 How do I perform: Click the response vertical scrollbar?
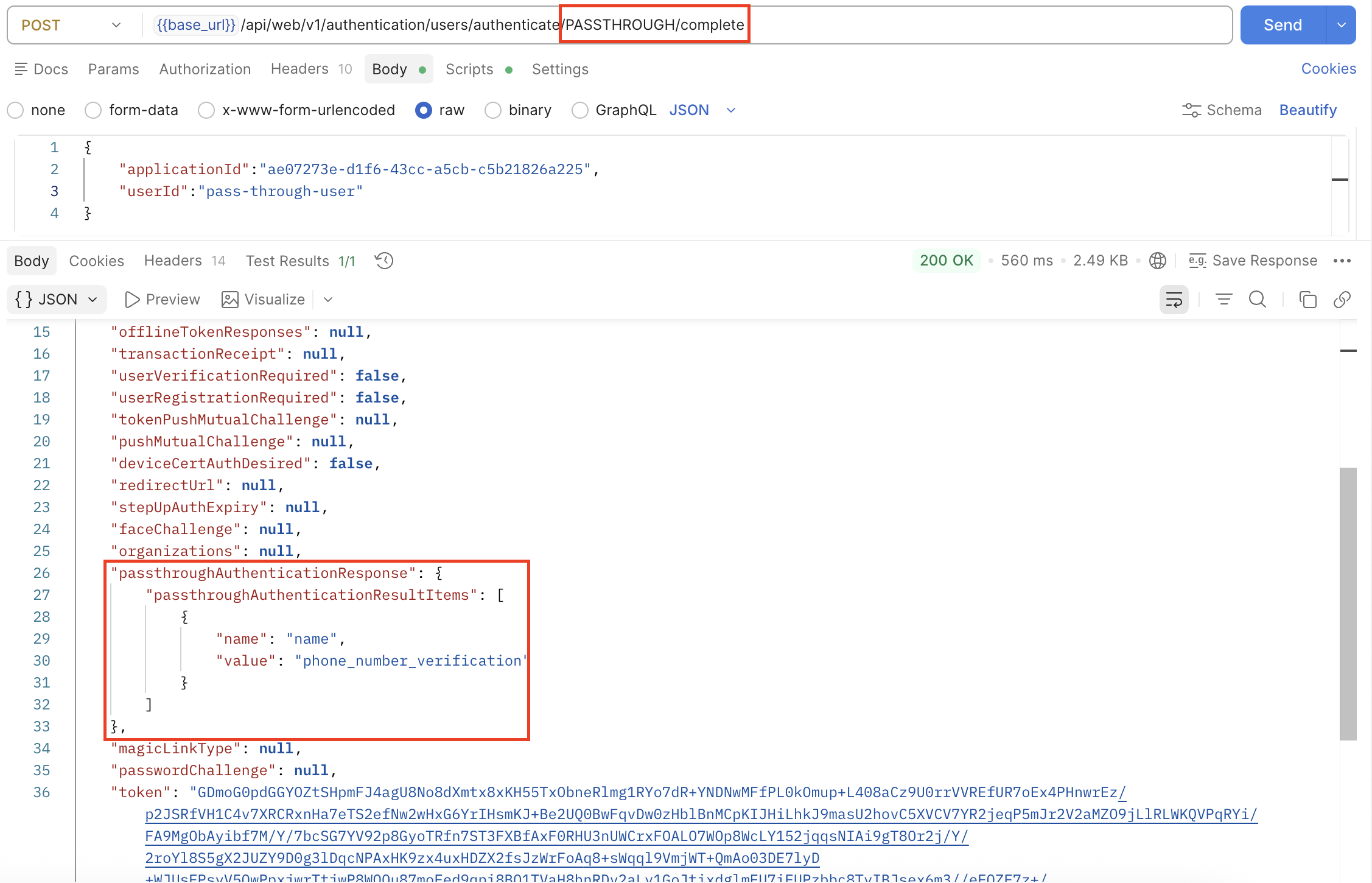1348,603
